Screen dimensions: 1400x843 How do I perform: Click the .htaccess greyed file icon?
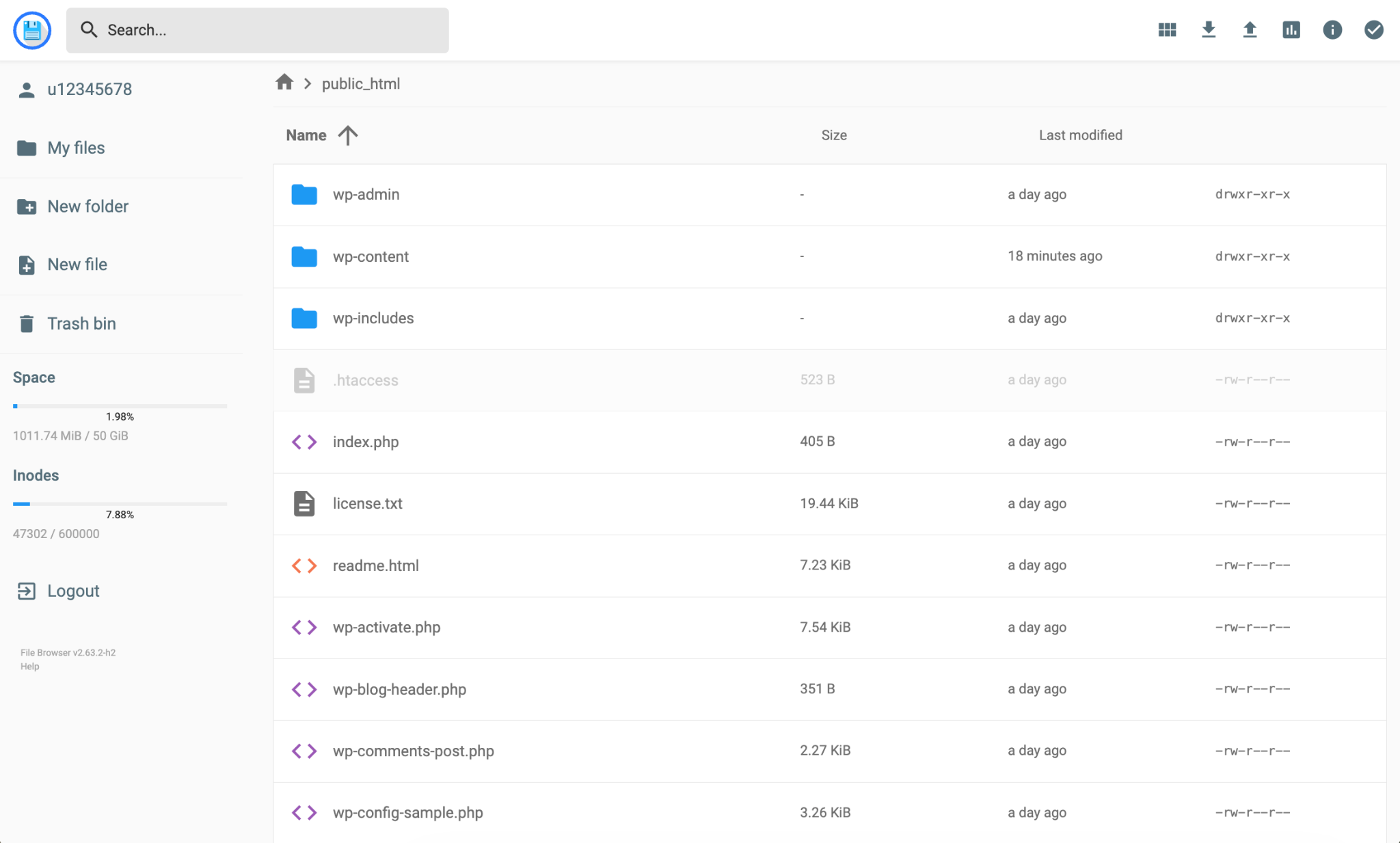304,380
